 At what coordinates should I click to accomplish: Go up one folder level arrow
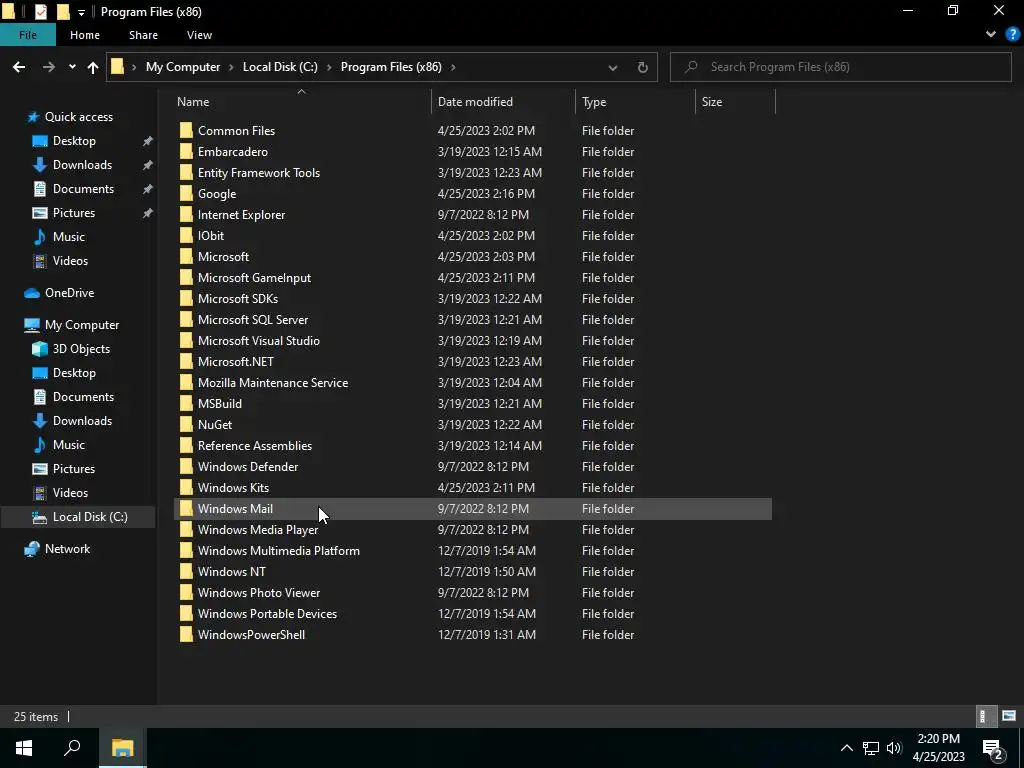(x=93, y=67)
